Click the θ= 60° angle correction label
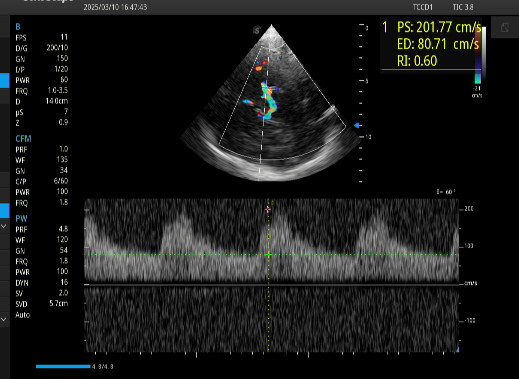This screenshot has height=379, width=519. [x=446, y=192]
